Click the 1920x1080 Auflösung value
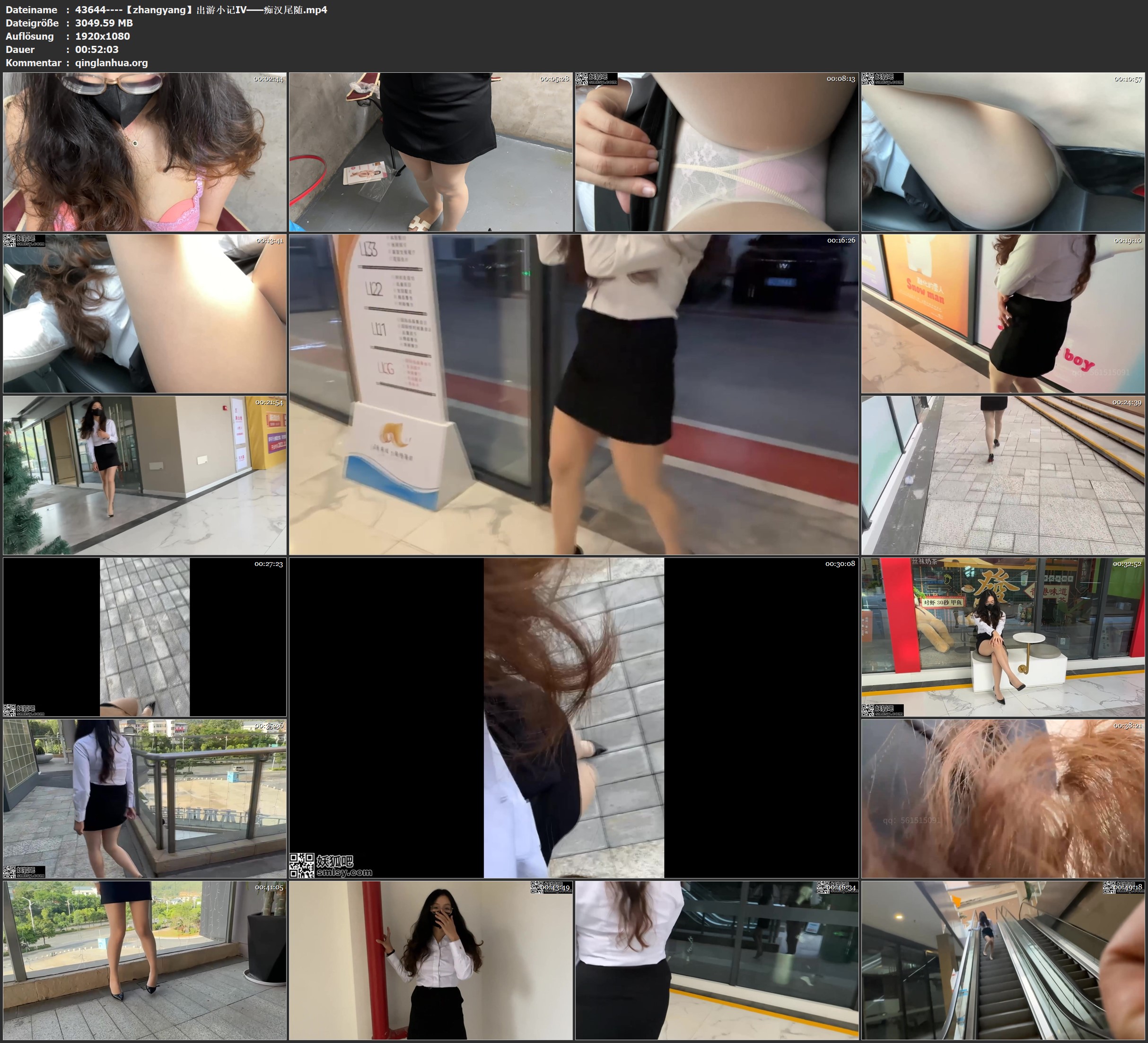 coord(103,36)
